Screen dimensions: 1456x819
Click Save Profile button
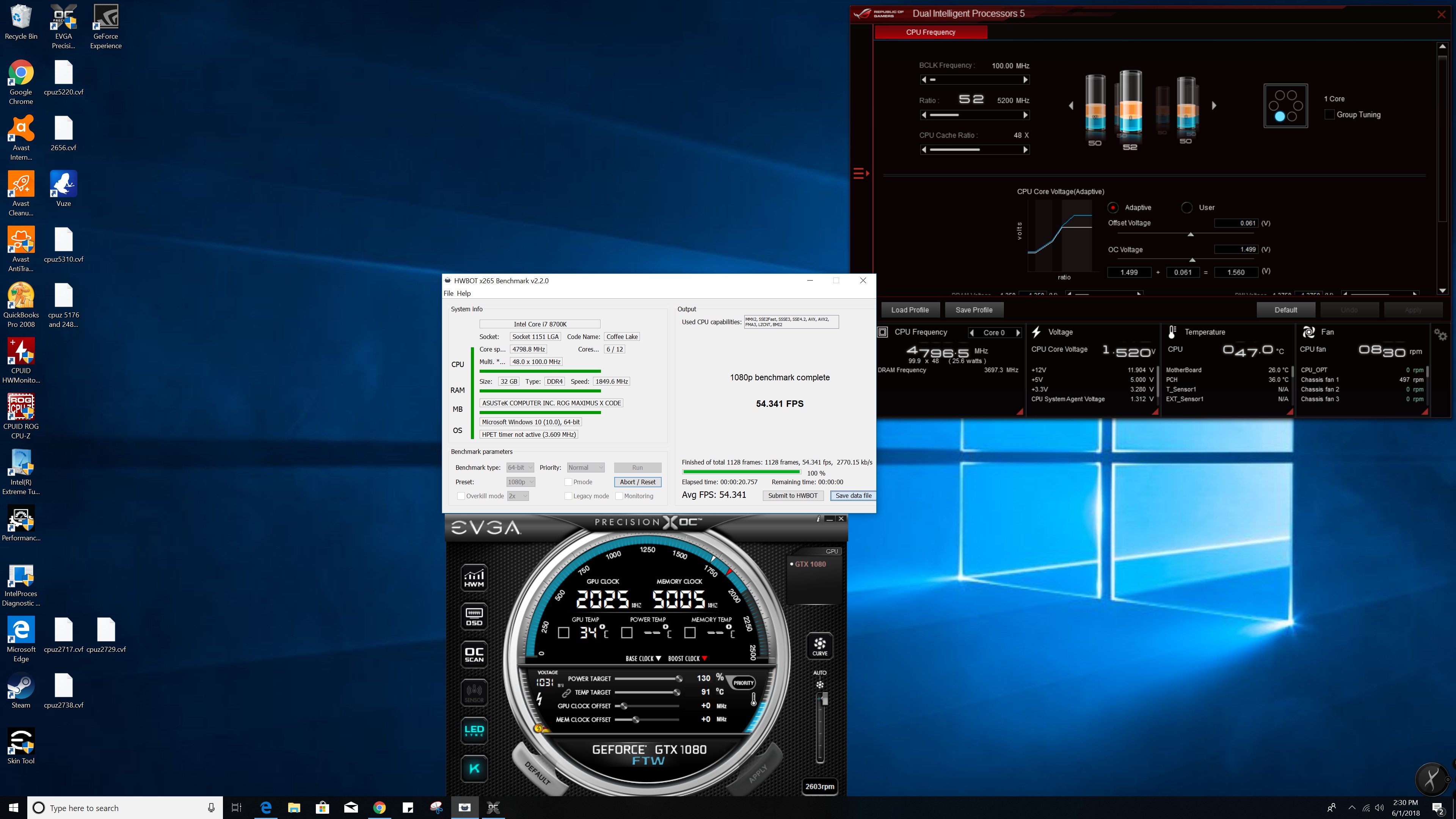pyautogui.click(x=974, y=310)
